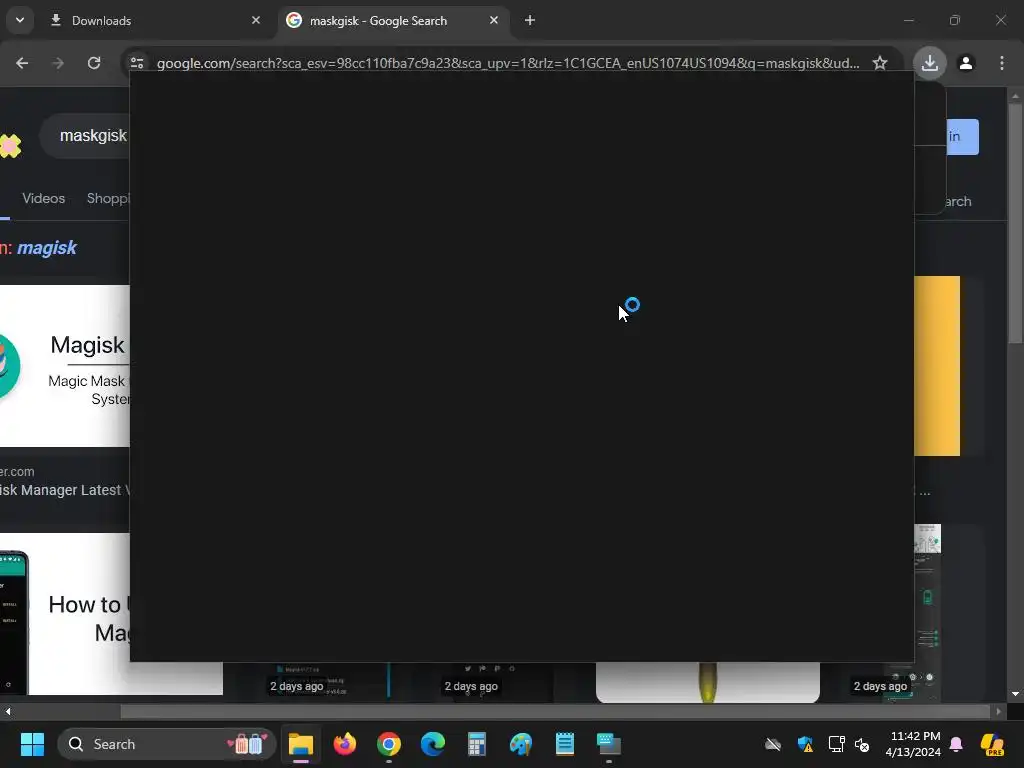1024x768 pixels.
Task: Open the tab search dropdown chevron
Action: click(20, 20)
